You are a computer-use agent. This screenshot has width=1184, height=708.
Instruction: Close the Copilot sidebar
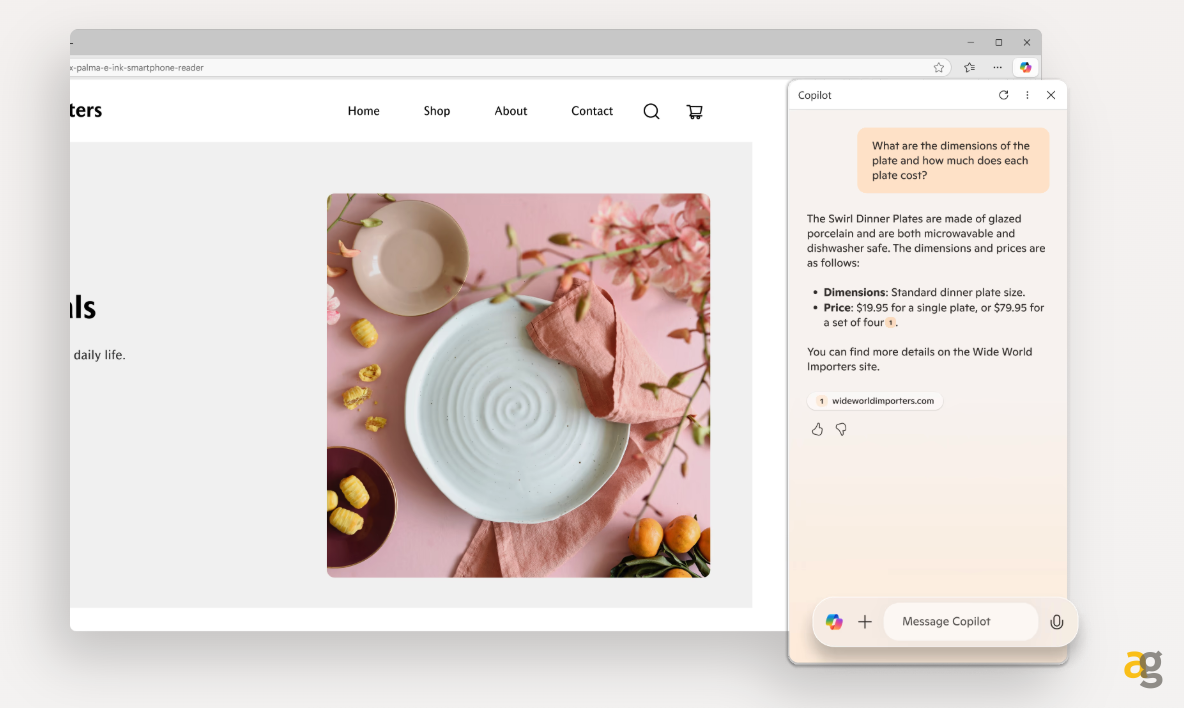[x=1050, y=95]
